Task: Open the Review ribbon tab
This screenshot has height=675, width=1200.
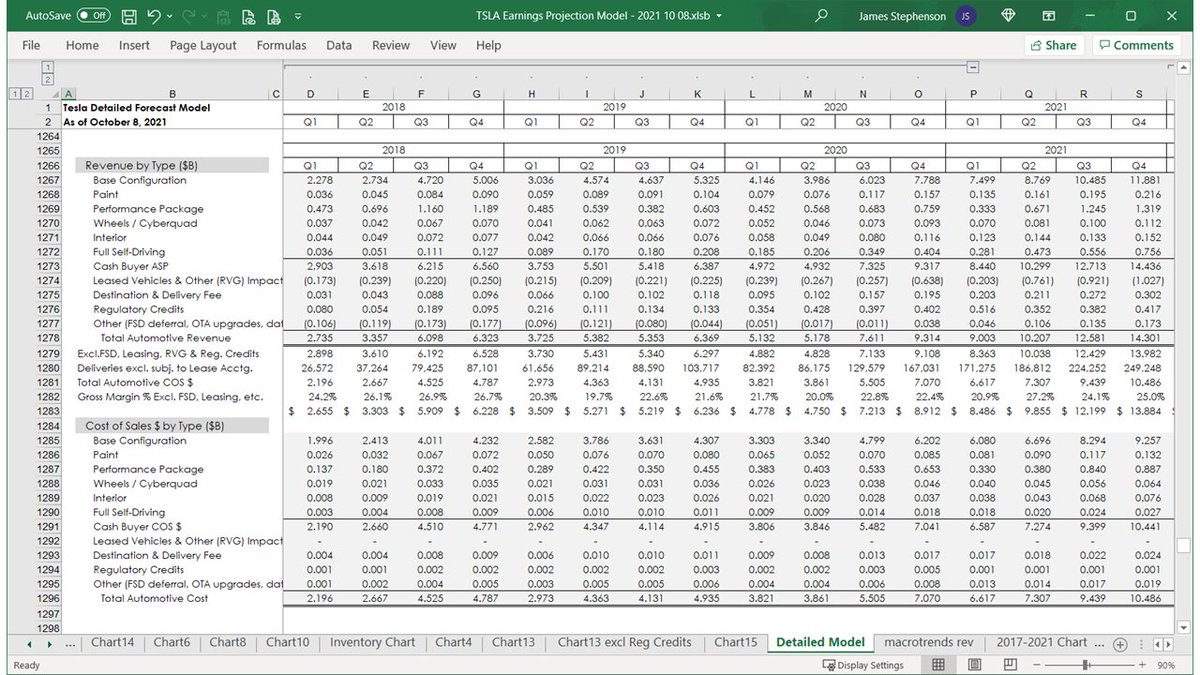Action: 391,45
